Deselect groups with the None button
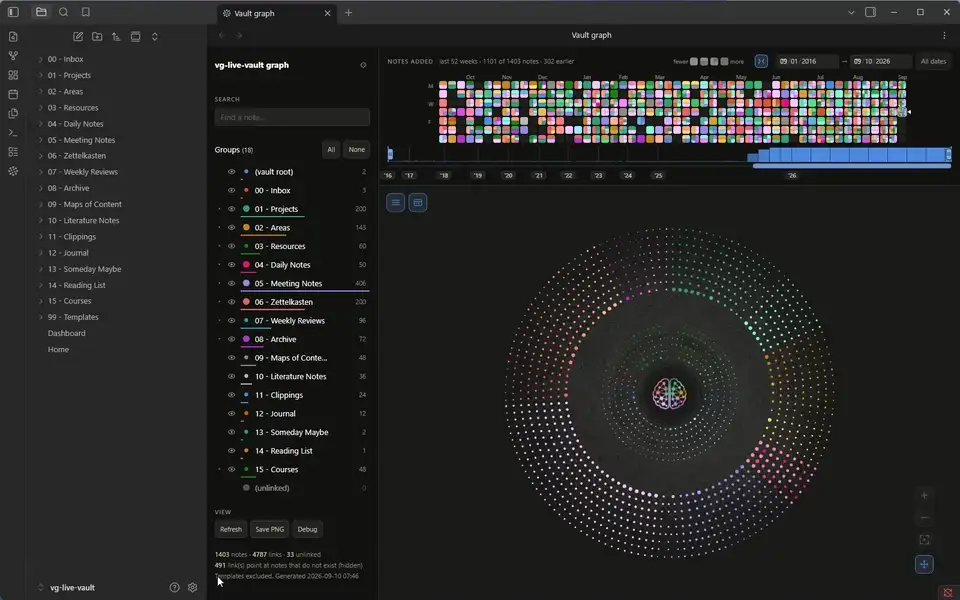This screenshot has height=600, width=960. point(356,149)
